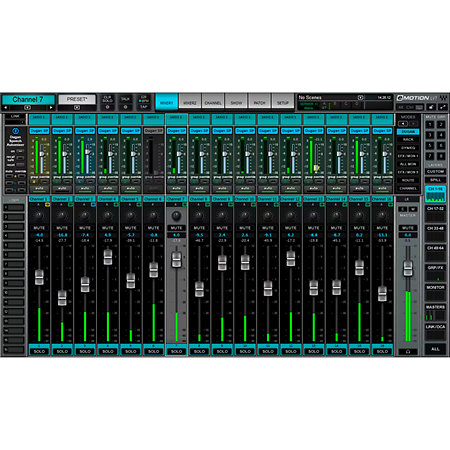
Task: Open the No Scenes list dropdown
Action: click(360, 97)
